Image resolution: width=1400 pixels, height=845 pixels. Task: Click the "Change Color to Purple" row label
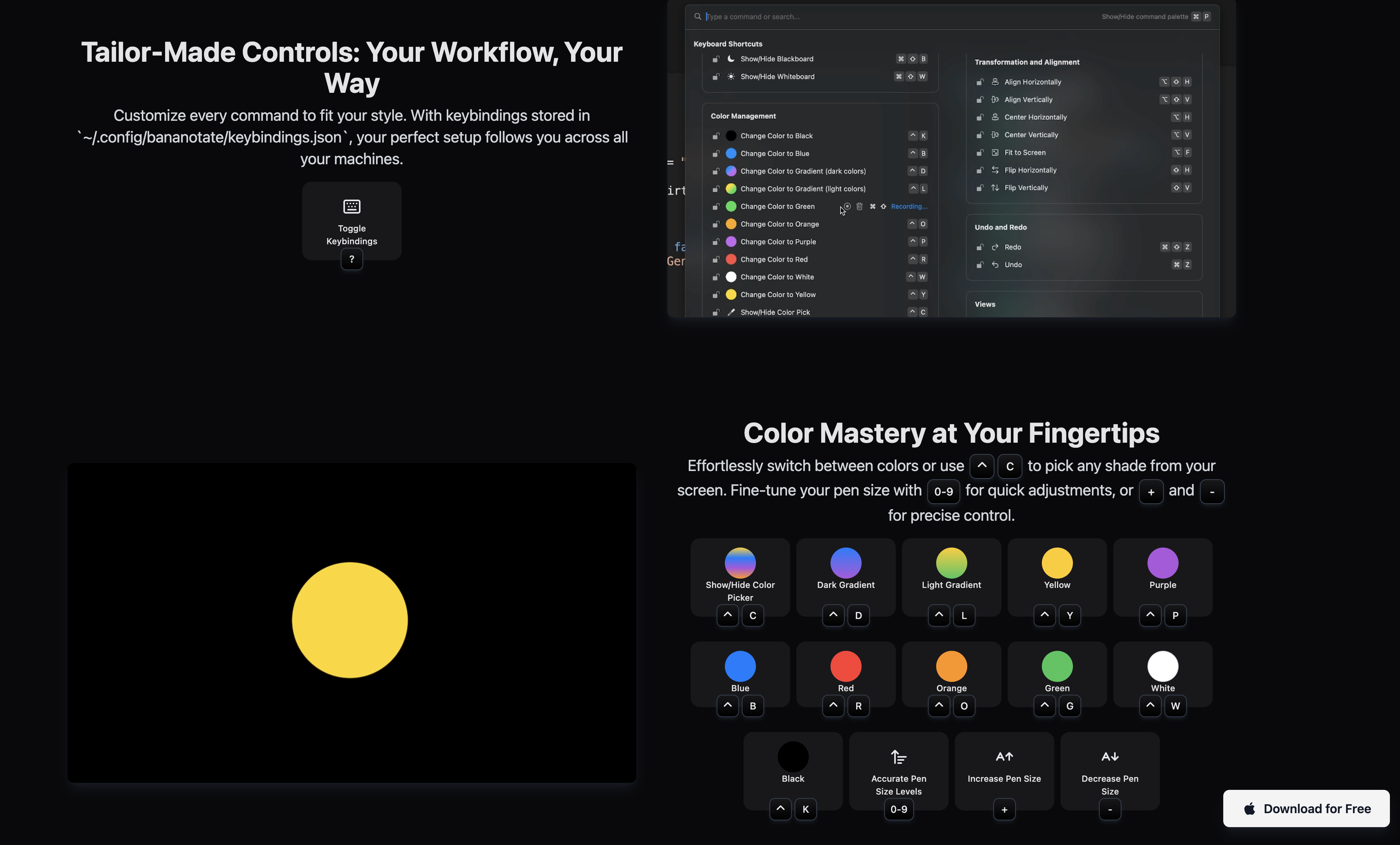(x=778, y=242)
